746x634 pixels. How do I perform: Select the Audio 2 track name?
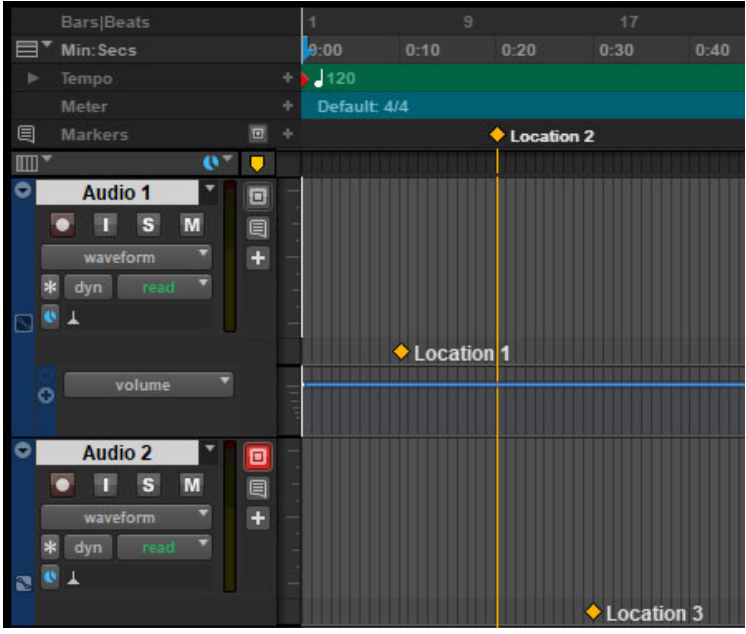pos(117,453)
